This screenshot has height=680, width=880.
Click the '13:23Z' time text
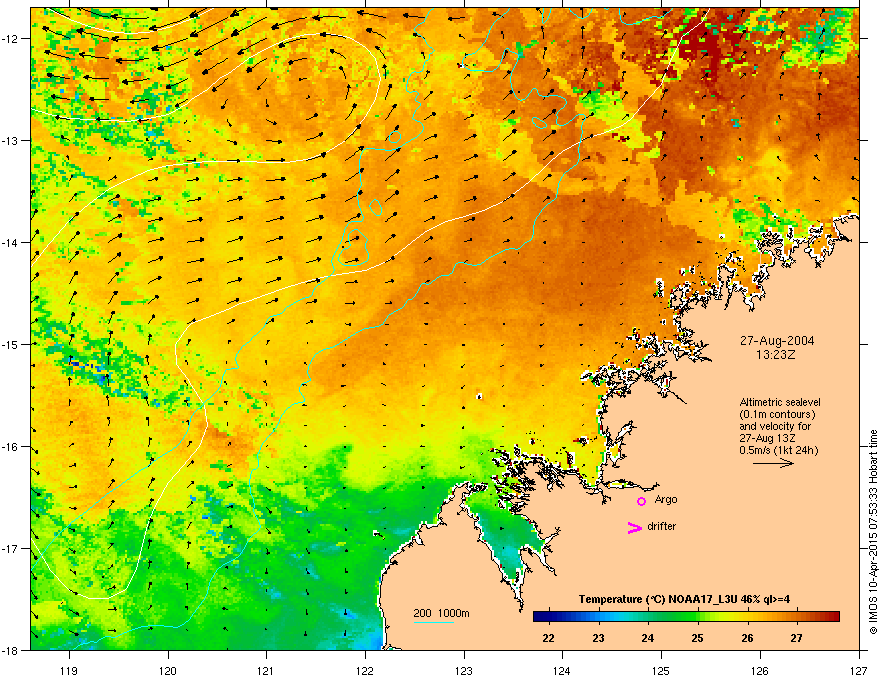[776, 355]
